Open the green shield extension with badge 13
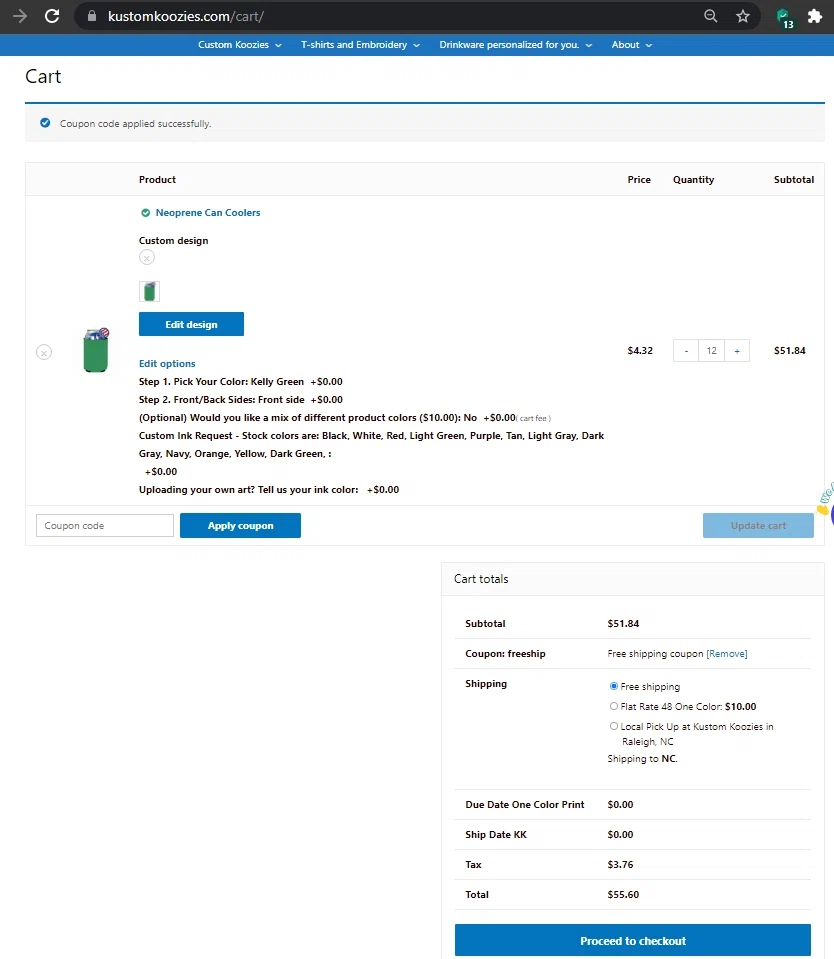Screen dimensions: 834x959 point(784,17)
